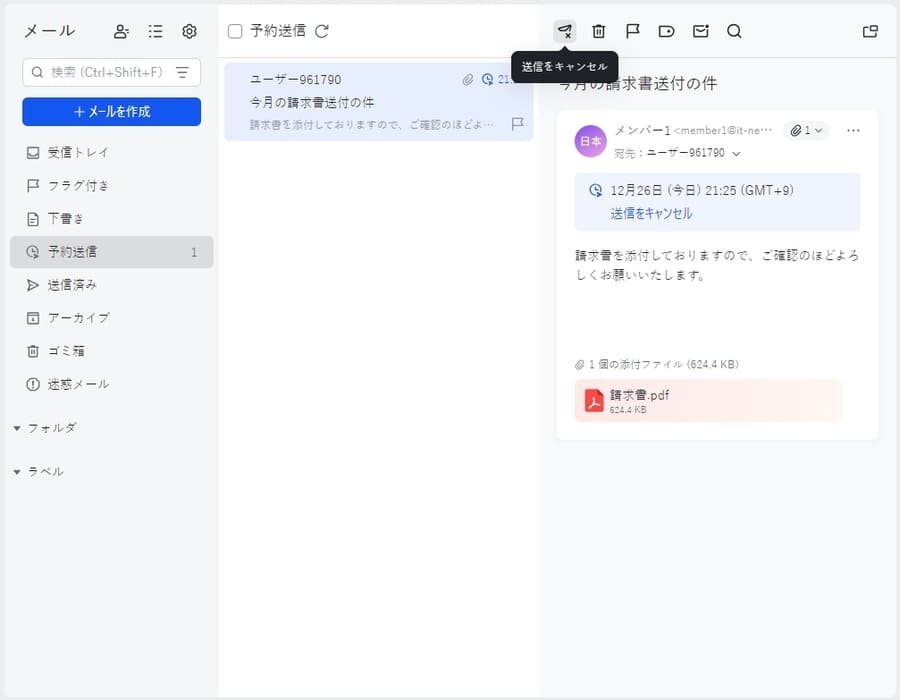Delete the scheduled email with trash icon
Image resolution: width=900 pixels, height=700 pixels.
coord(599,31)
